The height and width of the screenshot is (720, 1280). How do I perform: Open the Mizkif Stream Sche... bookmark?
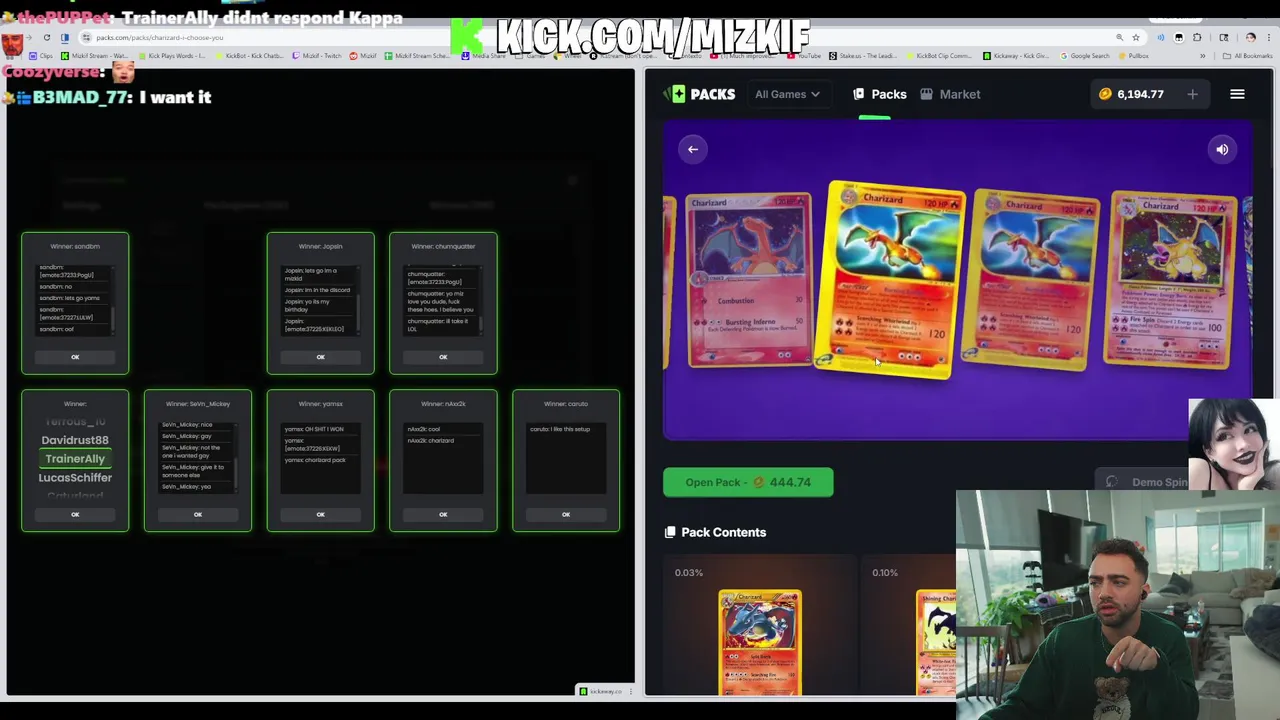coord(415,56)
